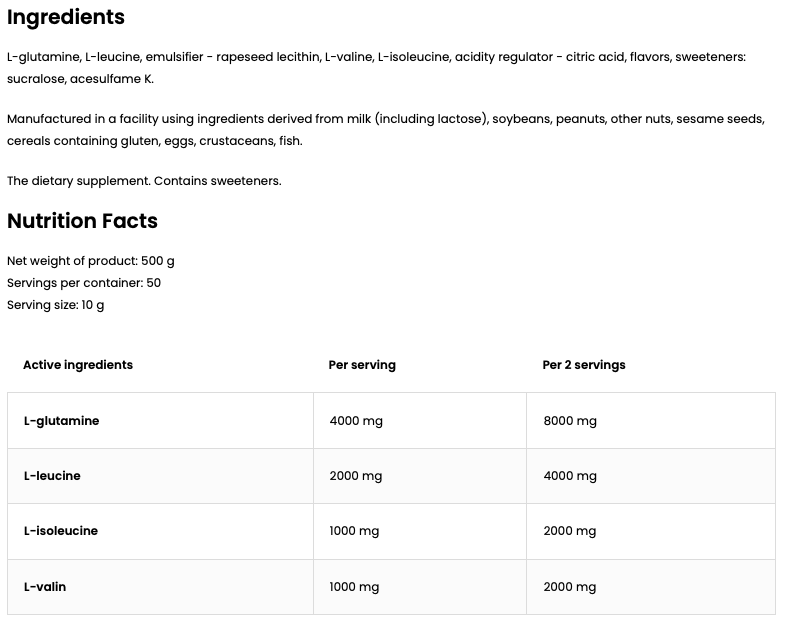Click the 'Serving size: 10 g' line
The width and height of the screenshot is (785, 623).
pyautogui.click(x=55, y=305)
